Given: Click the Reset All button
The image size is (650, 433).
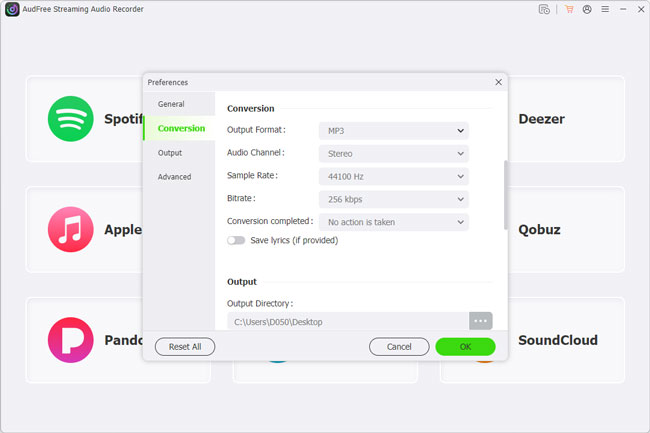Looking at the screenshot, I should tap(184, 347).
